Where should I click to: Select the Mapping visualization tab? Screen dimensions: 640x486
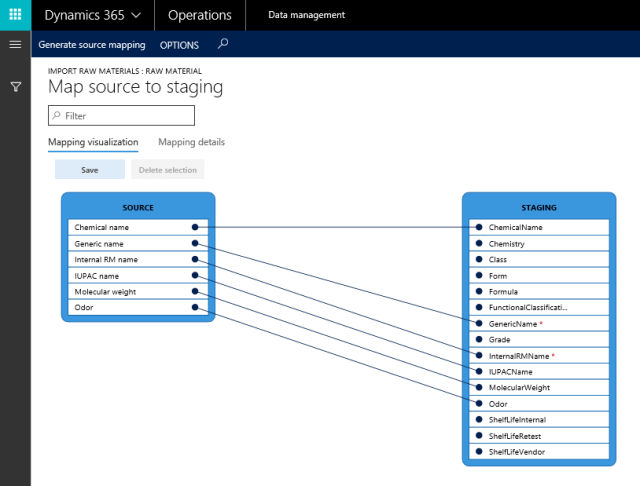click(x=93, y=142)
